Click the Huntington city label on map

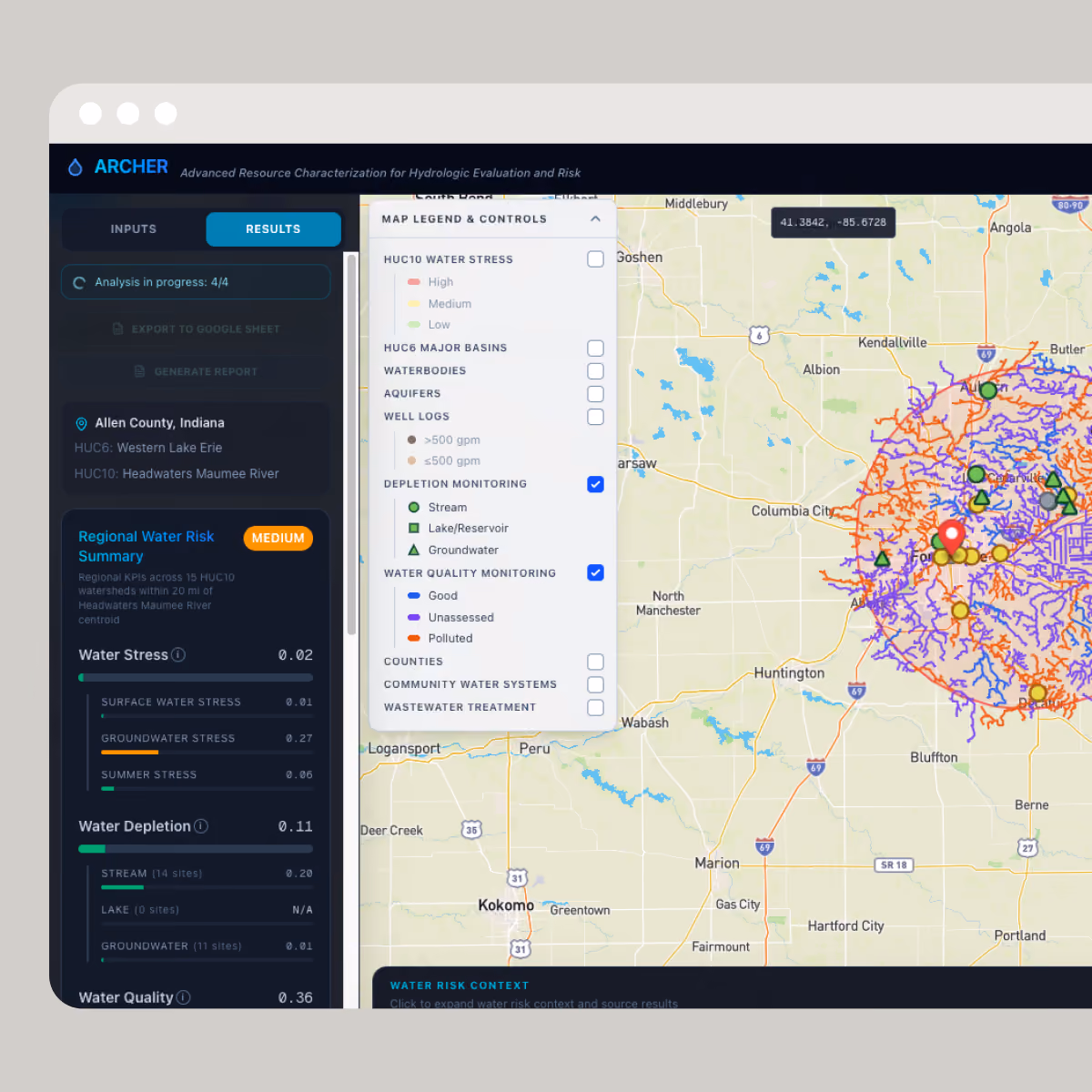(789, 673)
